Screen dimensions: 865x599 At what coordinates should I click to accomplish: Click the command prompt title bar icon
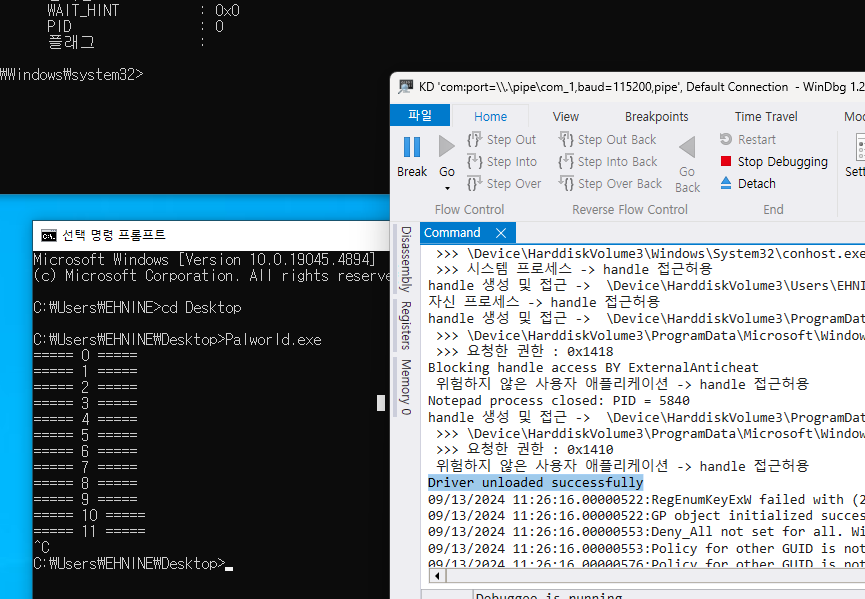pos(49,236)
